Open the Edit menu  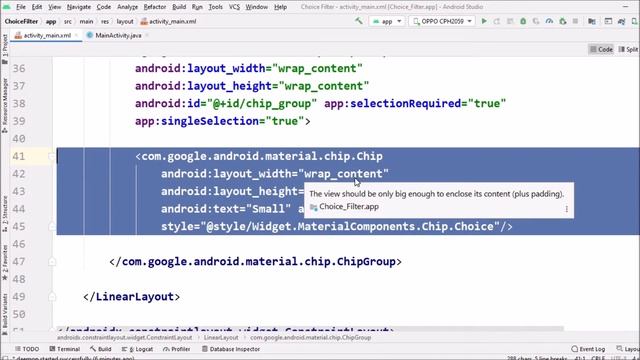coord(37,7)
